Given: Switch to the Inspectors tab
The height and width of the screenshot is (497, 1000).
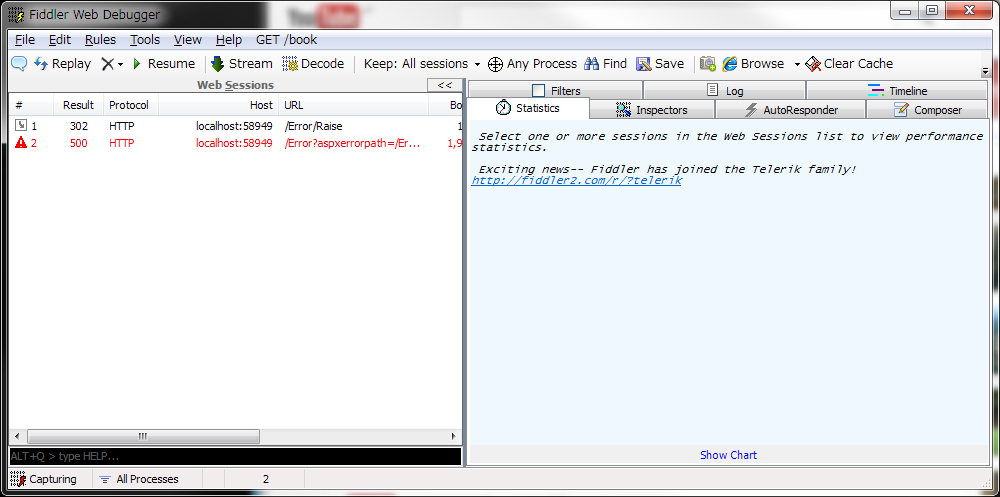Looking at the screenshot, I should pos(652,110).
